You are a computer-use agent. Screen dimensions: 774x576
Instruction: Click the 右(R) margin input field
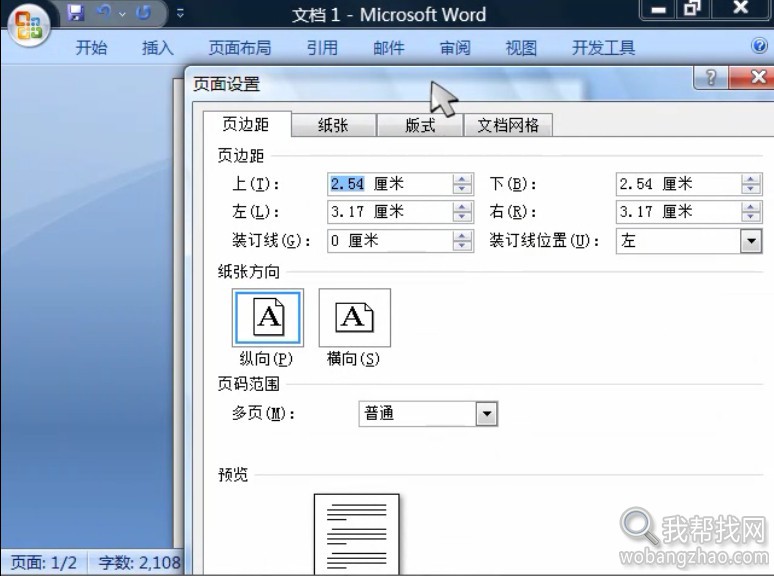point(678,212)
